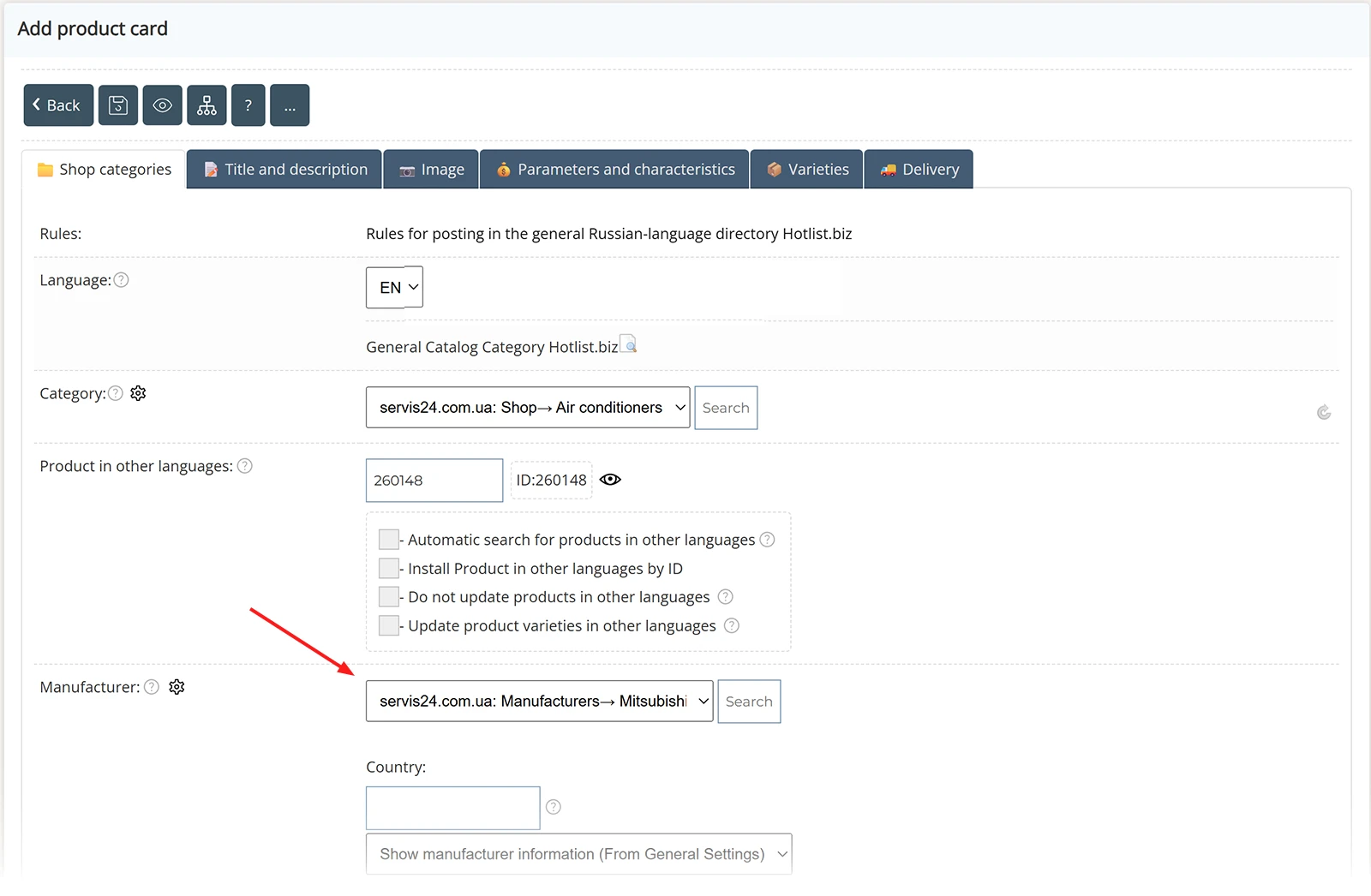Open help for Update product varieties option
The height and width of the screenshot is (896, 1371).
click(x=732, y=625)
